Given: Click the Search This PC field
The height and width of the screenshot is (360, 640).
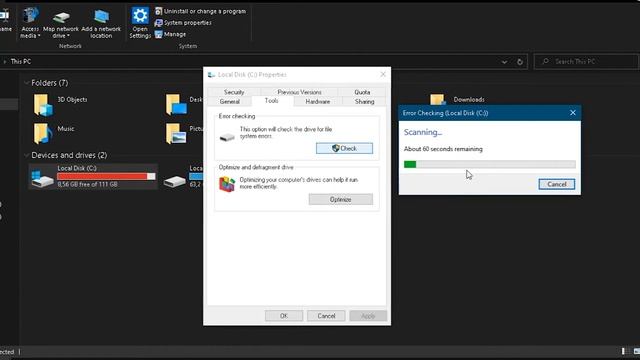Looking at the screenshot, I should pyautogui.click(x=586, y=62).
